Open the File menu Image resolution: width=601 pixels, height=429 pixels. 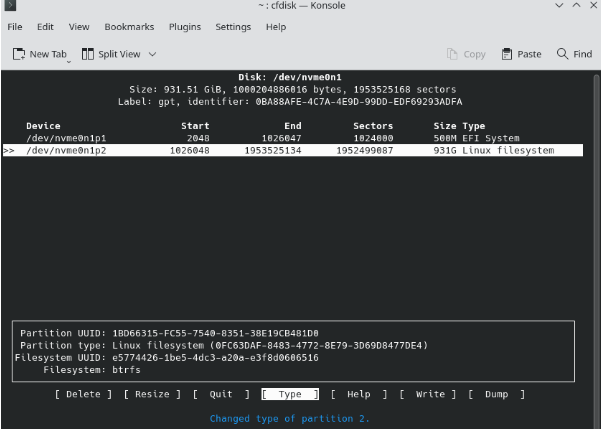click(x=15, y=27)
